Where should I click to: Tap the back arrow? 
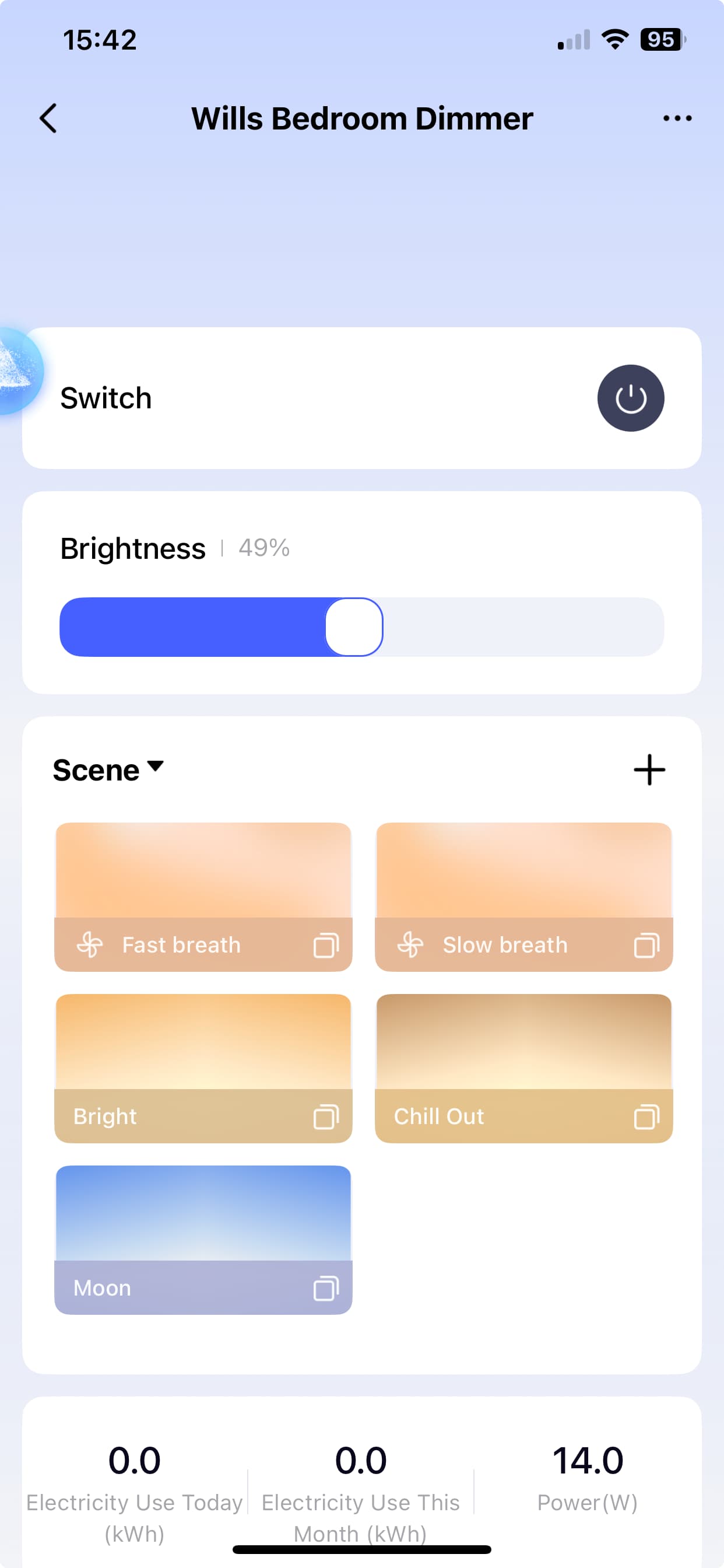[48, 118]
